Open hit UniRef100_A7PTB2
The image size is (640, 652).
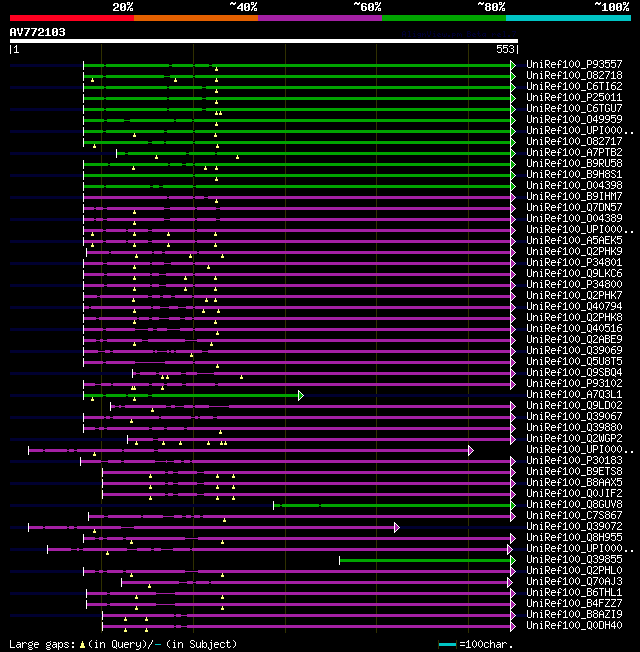pos(574,152)
